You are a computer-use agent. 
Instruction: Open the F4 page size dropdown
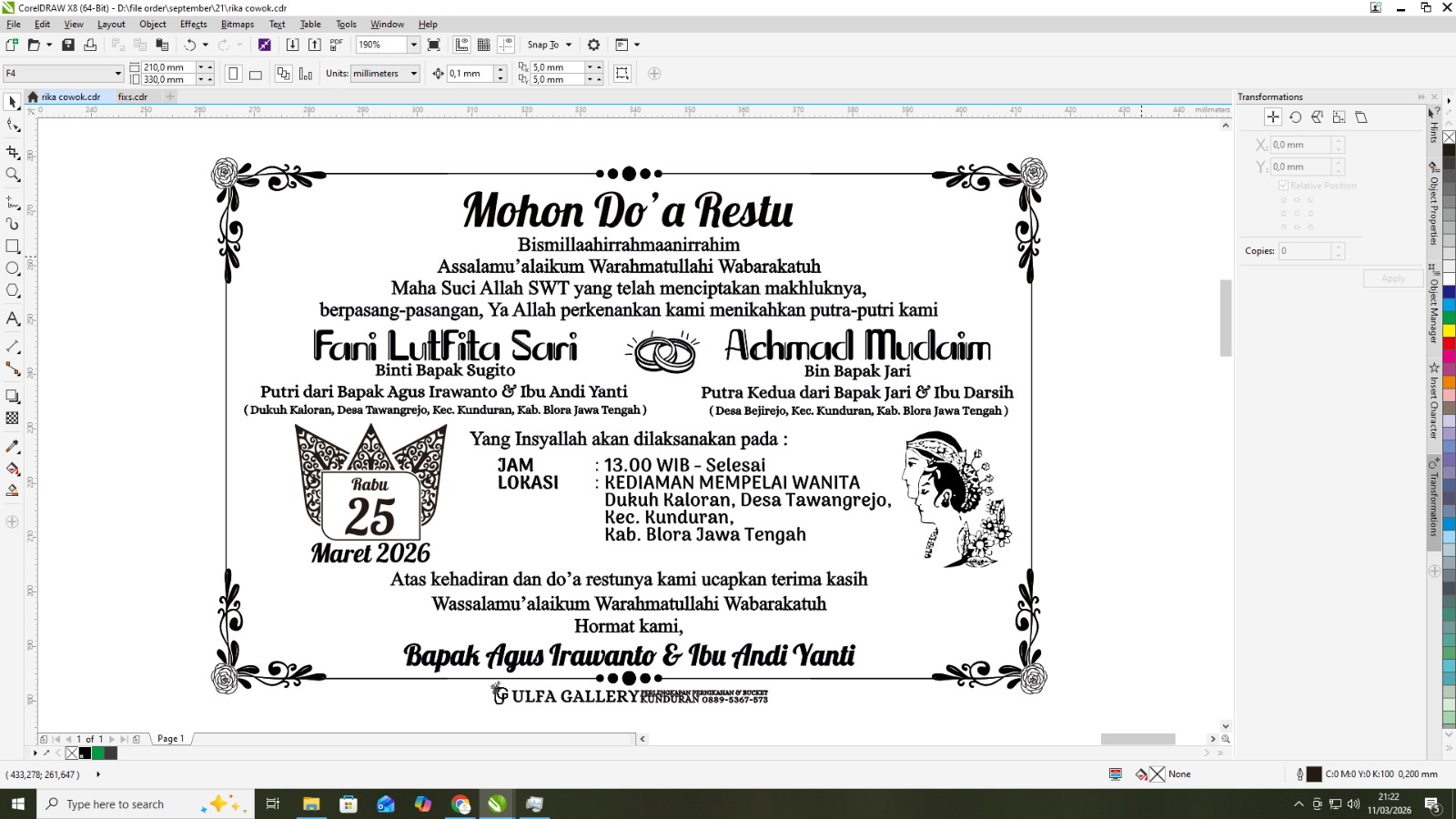(x=117, y=74)
